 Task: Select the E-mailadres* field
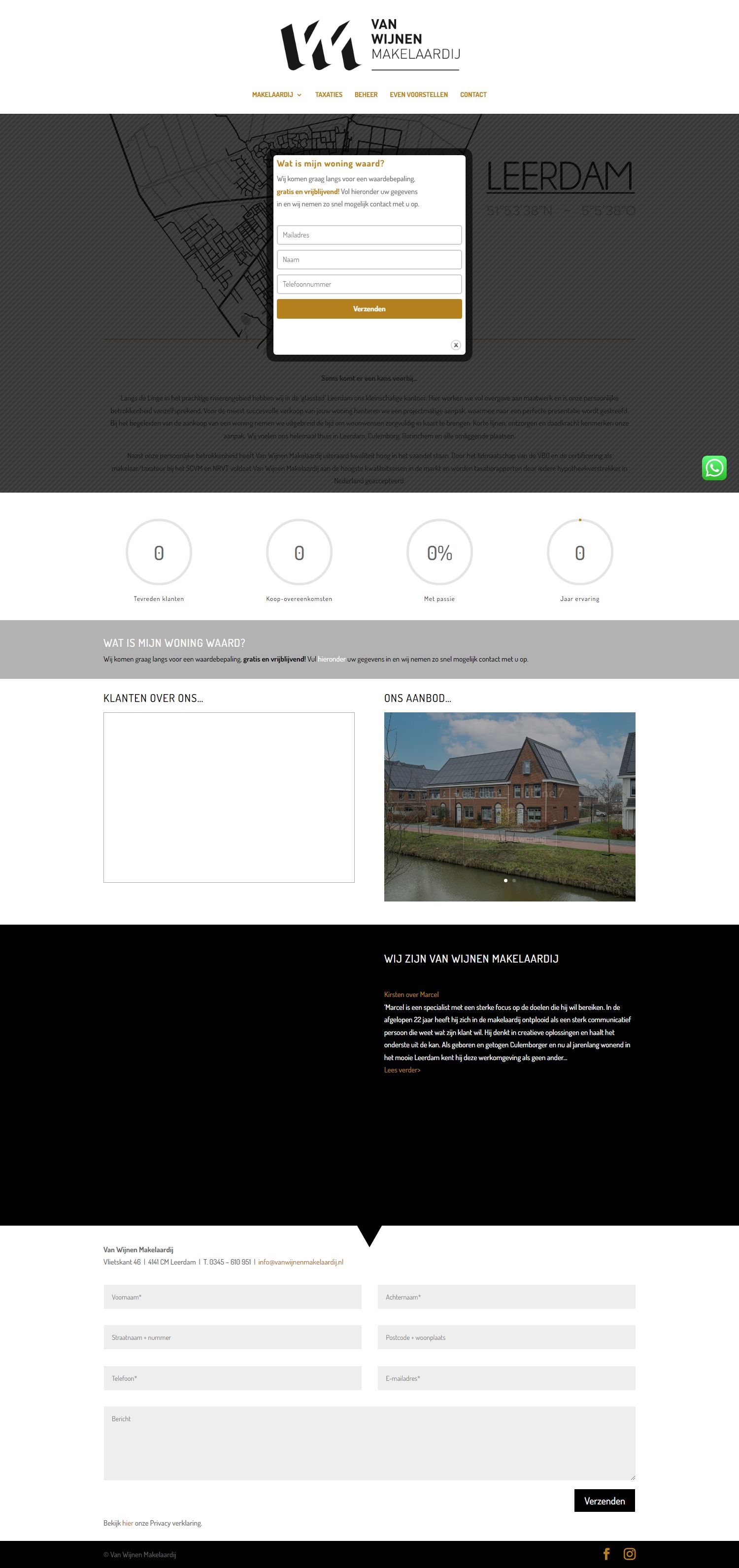(506, 1378)
